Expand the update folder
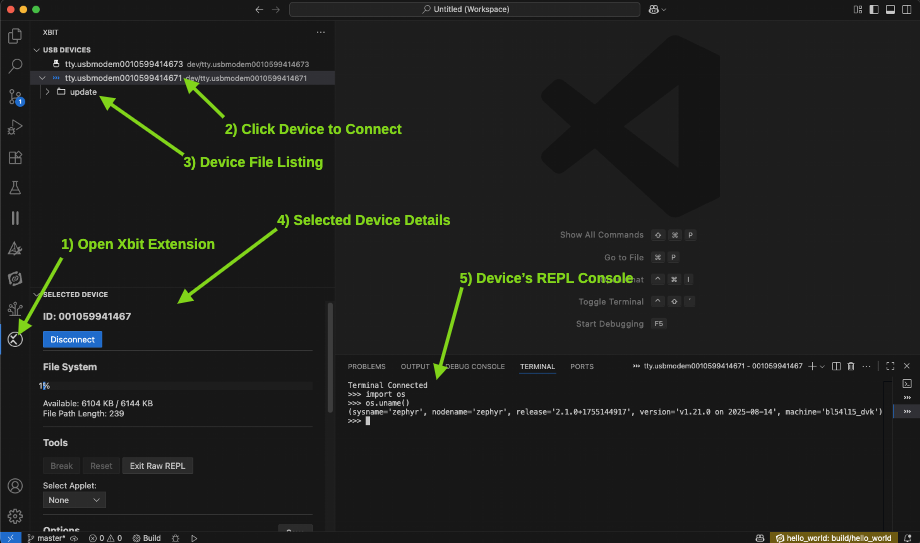This screenshot has width=920, height=543. pyautogui.click(x=47, y=92)
